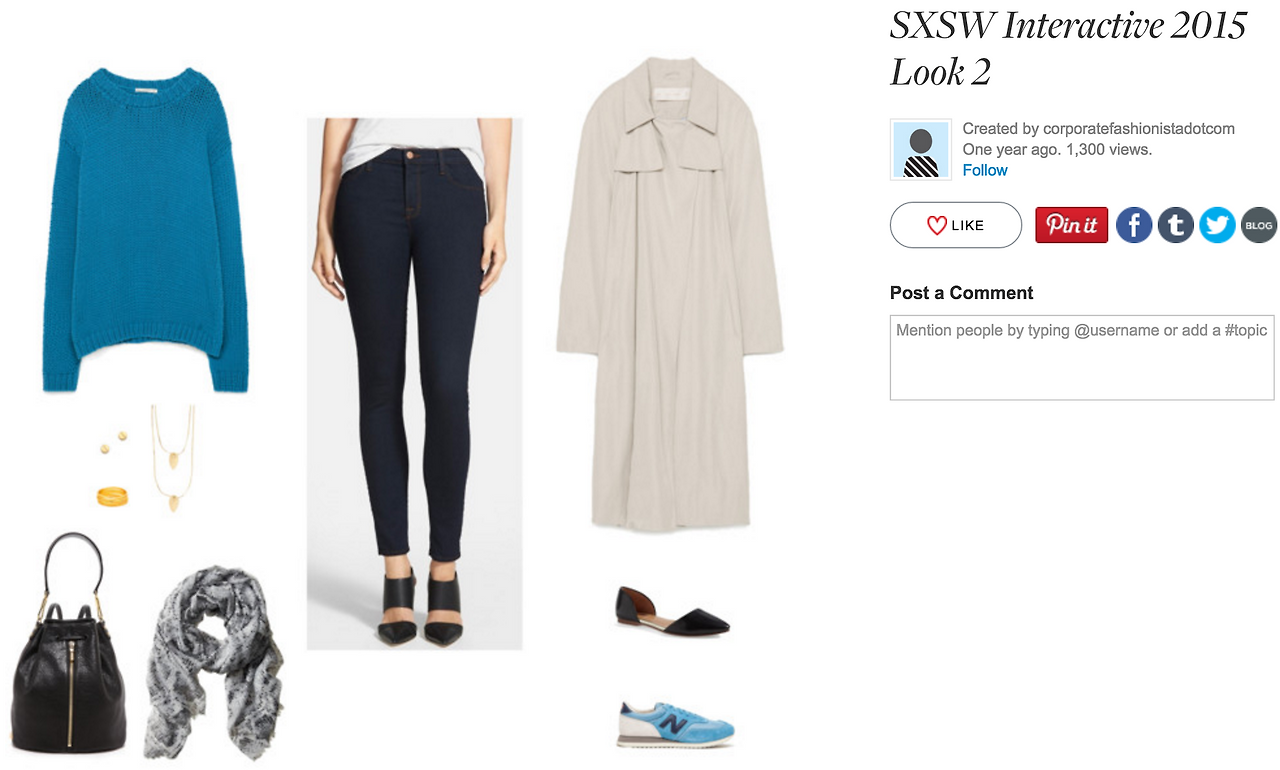Image resolution: width=1280 pixels, height=770 pixels.
Task: View the black pointed flat shoe
Action: (673, 611)
